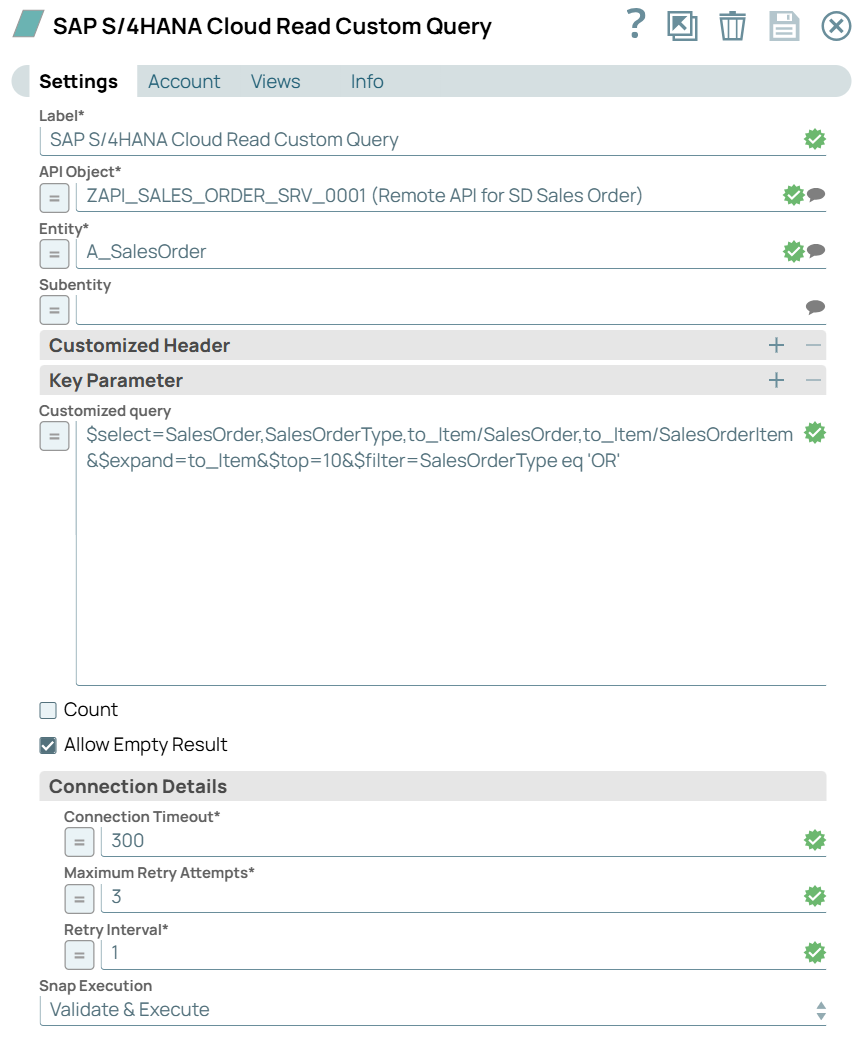Click the Entity validation checkmark
The height and width of the screenshot is (1037, 857).
(794, 251)
